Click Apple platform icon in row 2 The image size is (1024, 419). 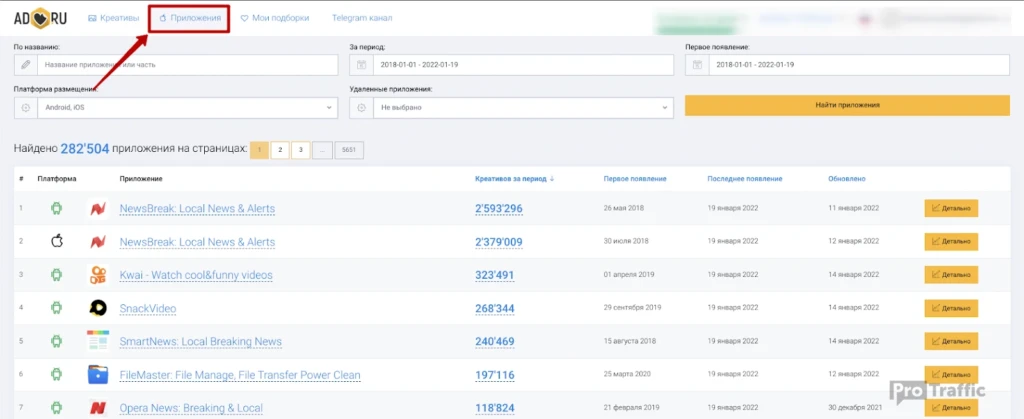(57, 241)
